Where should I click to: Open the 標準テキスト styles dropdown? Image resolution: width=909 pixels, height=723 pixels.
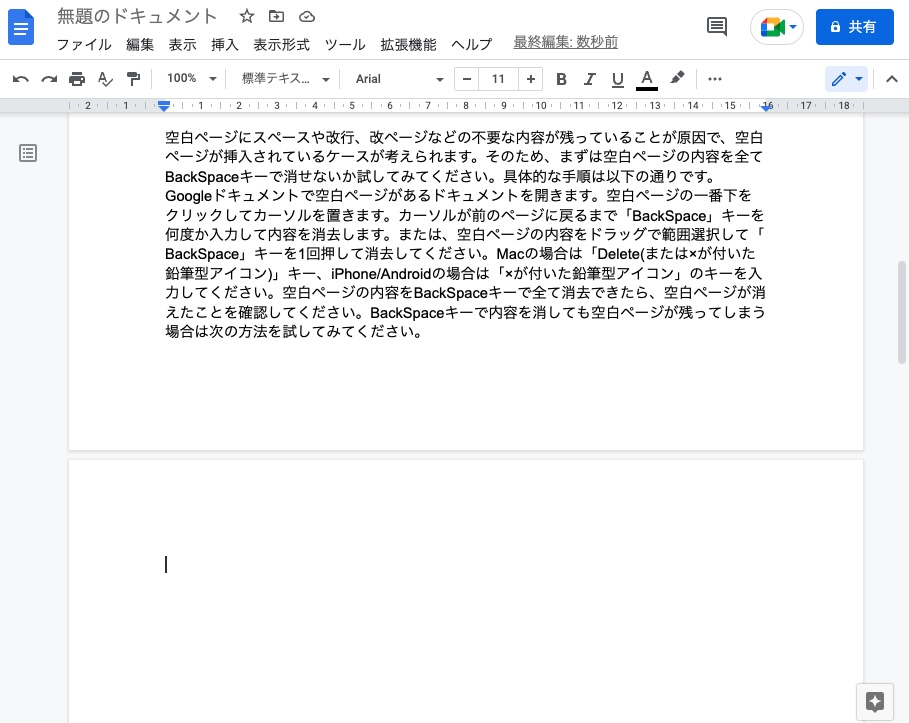tap(283, 78)
